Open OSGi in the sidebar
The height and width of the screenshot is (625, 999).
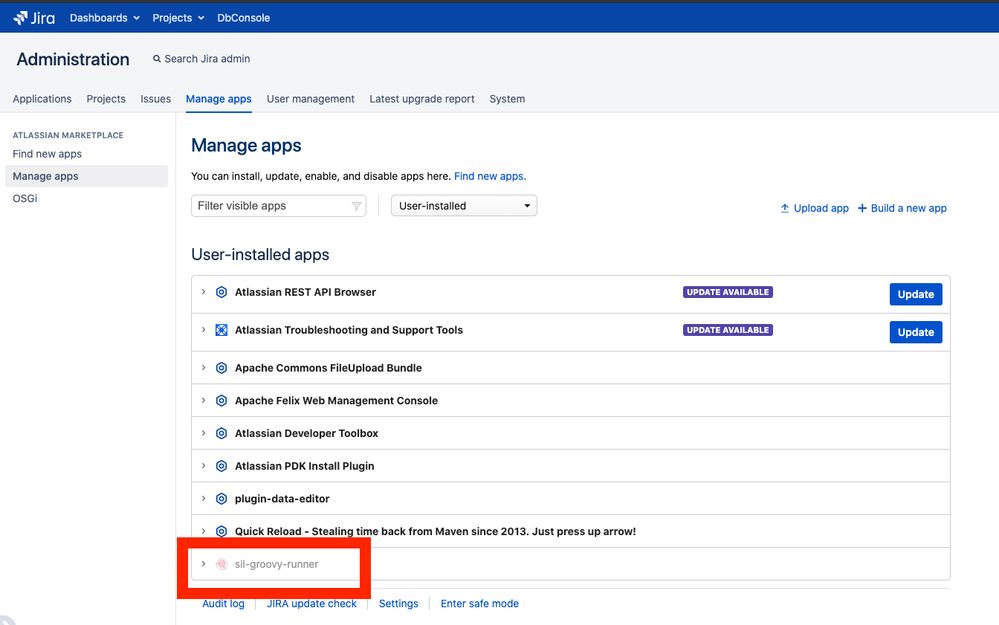click(25, 199)
